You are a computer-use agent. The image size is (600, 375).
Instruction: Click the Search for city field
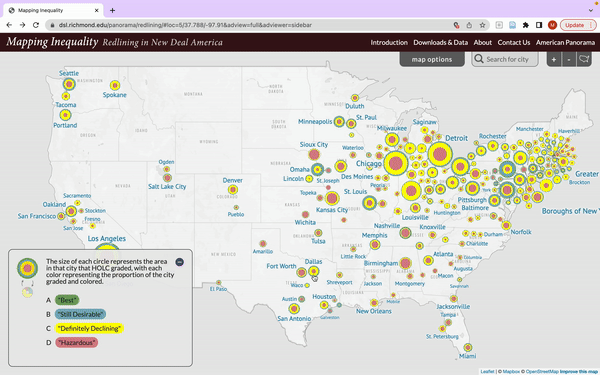[505, 59]
